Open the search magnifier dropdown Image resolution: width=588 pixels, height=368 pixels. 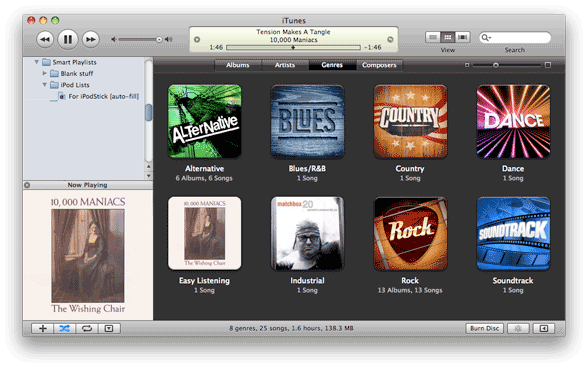486,38
